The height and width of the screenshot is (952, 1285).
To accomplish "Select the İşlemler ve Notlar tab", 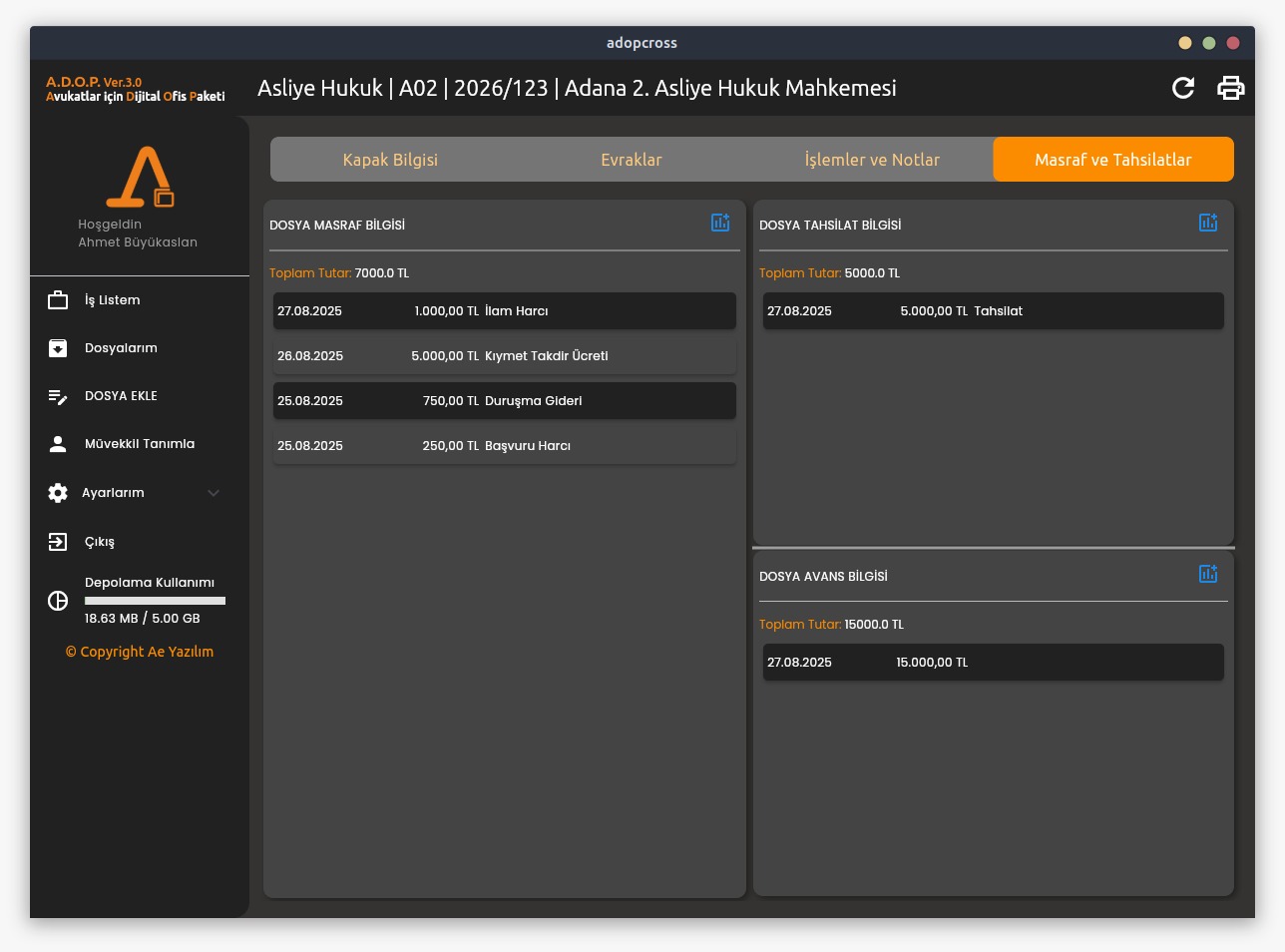I will [x=872, y=160].
